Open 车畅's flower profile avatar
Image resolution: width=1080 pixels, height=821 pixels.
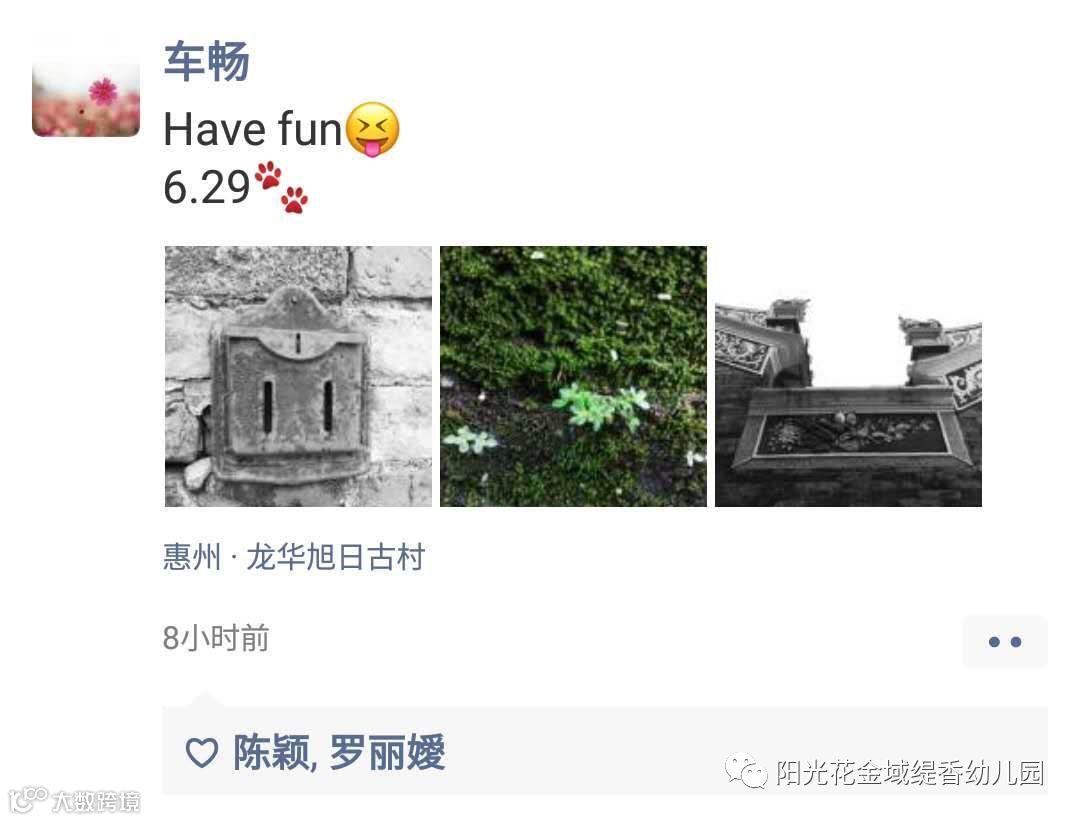(86, 100)
